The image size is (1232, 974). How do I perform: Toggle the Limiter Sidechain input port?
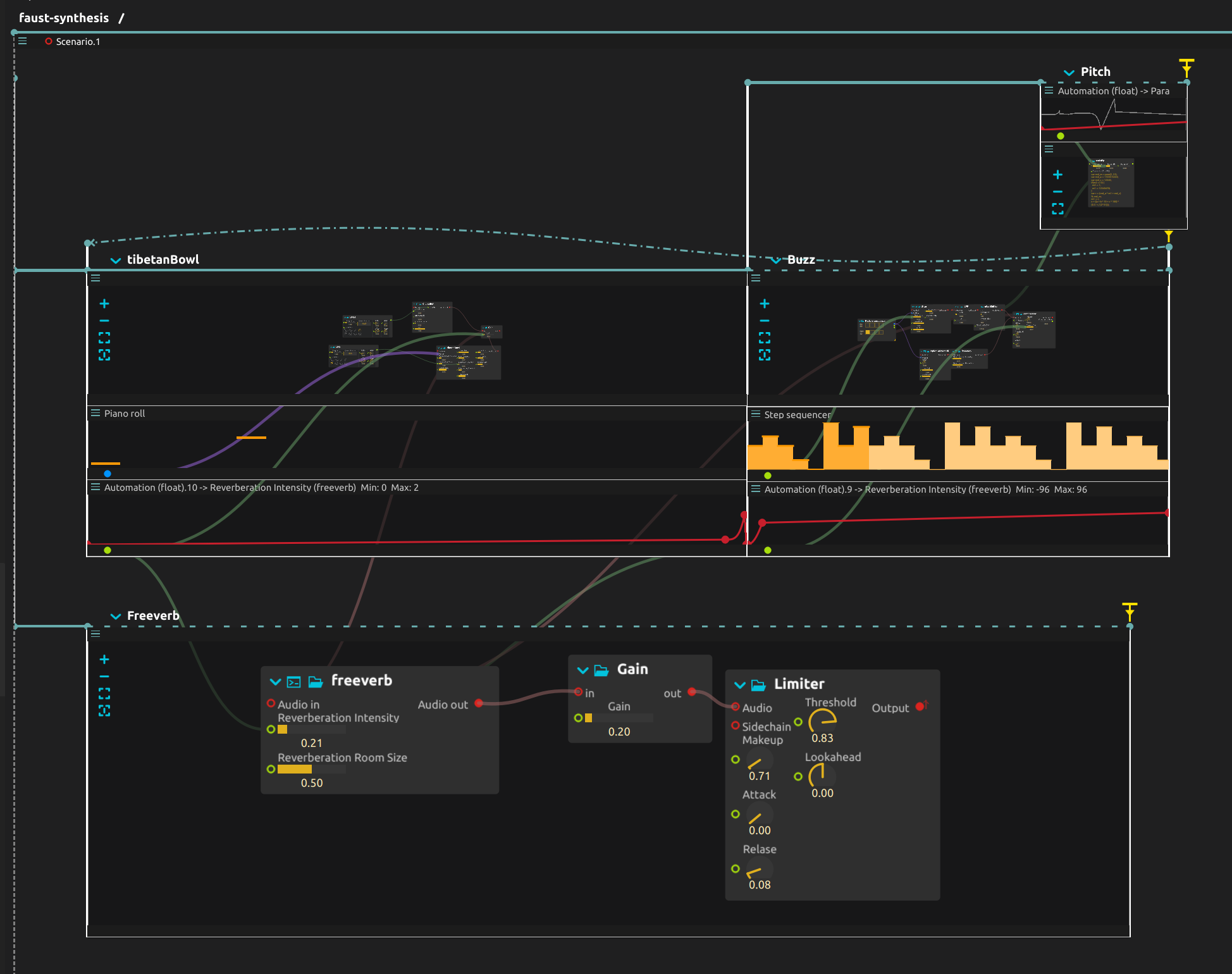click(x=736, y=725)
